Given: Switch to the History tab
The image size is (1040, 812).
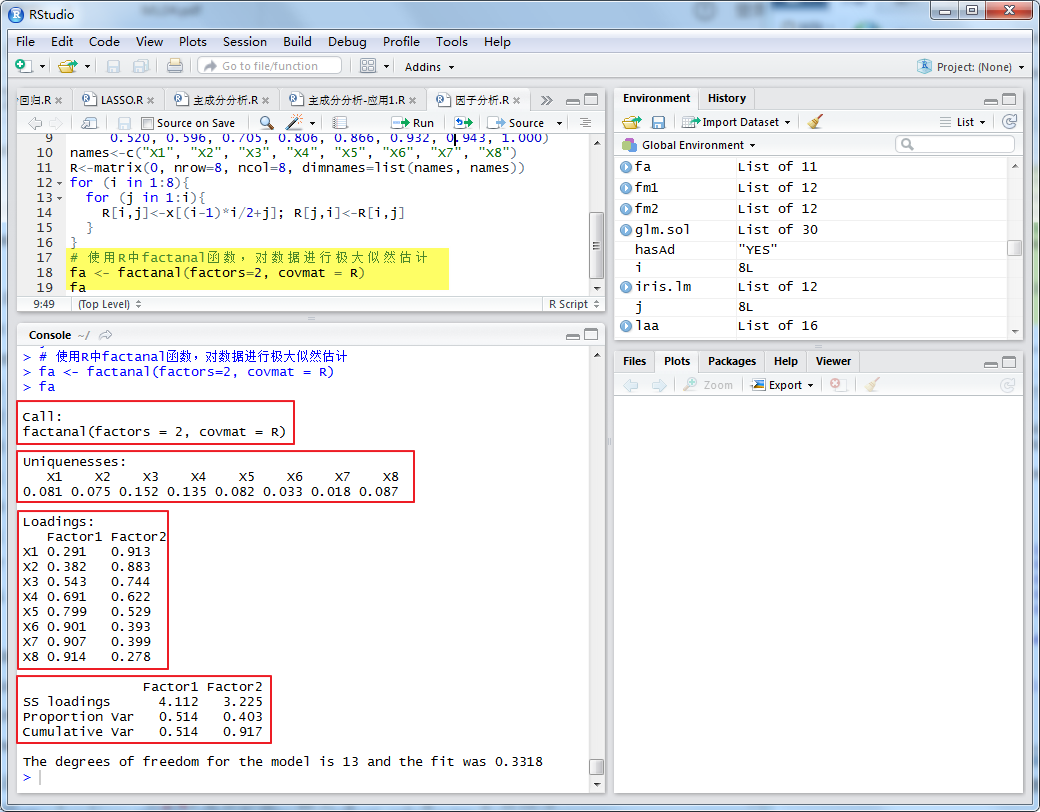Looking at the screenshot, I should (x=726, y=98).
